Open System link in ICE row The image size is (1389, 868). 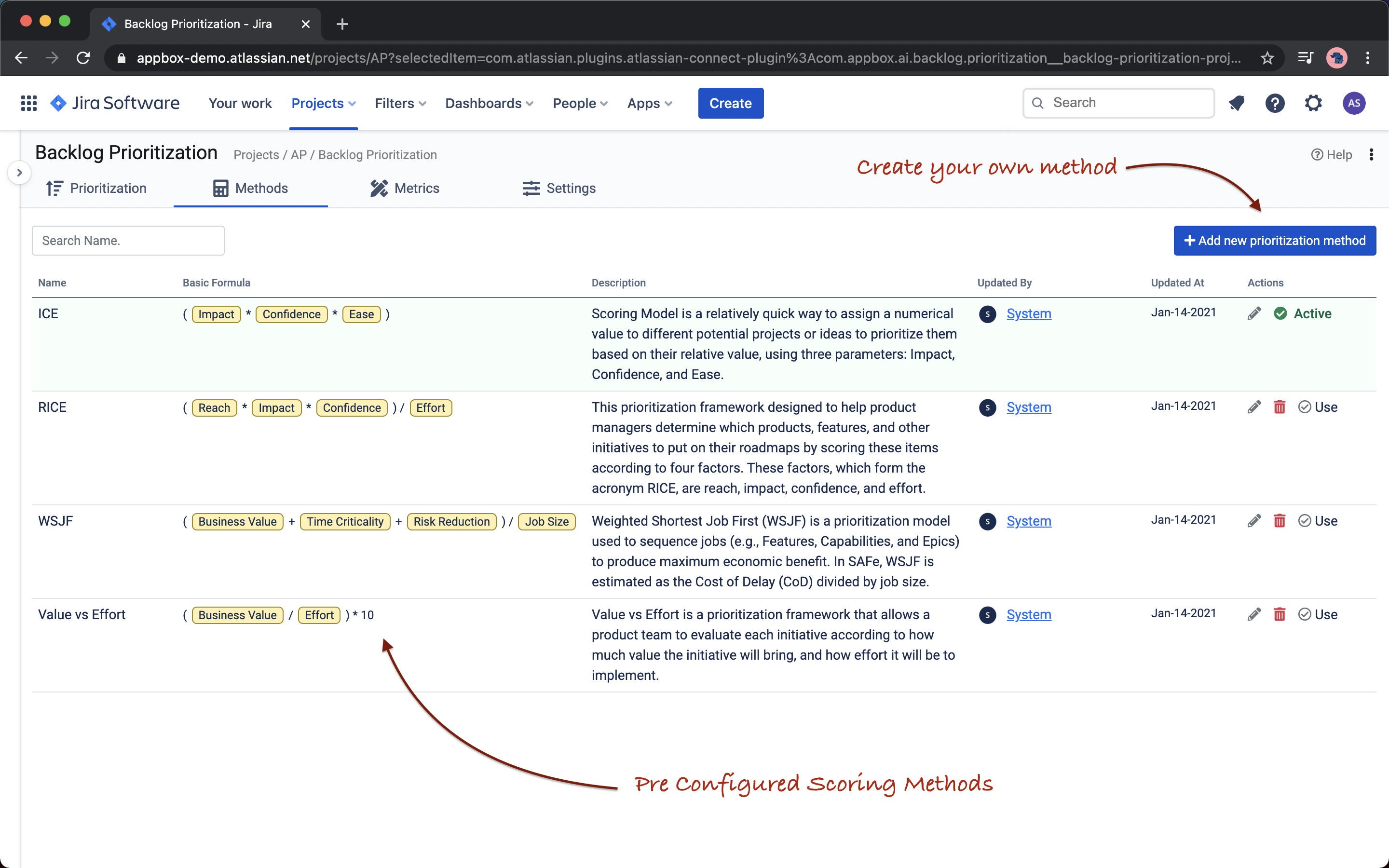1029,313
